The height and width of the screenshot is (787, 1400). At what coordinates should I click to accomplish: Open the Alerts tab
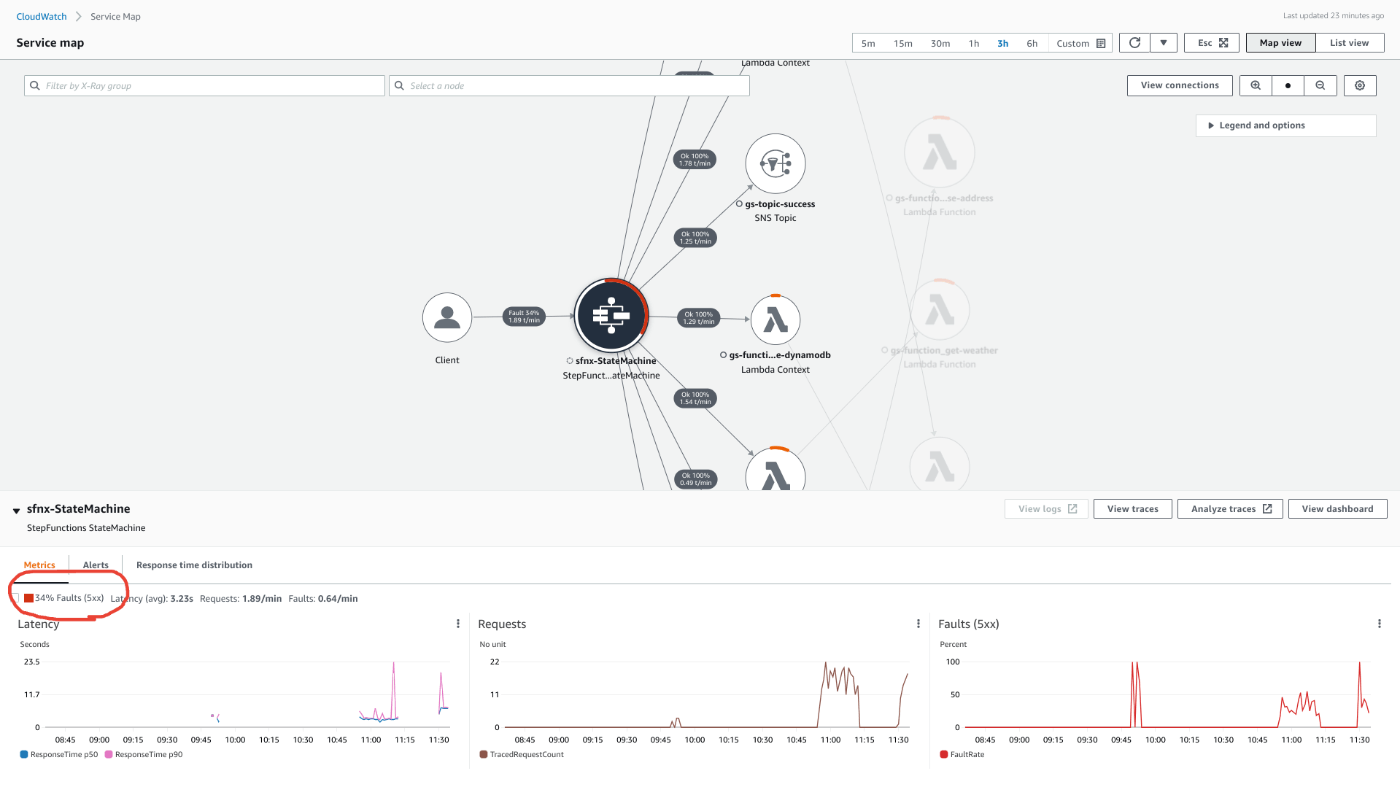[96, 565]
